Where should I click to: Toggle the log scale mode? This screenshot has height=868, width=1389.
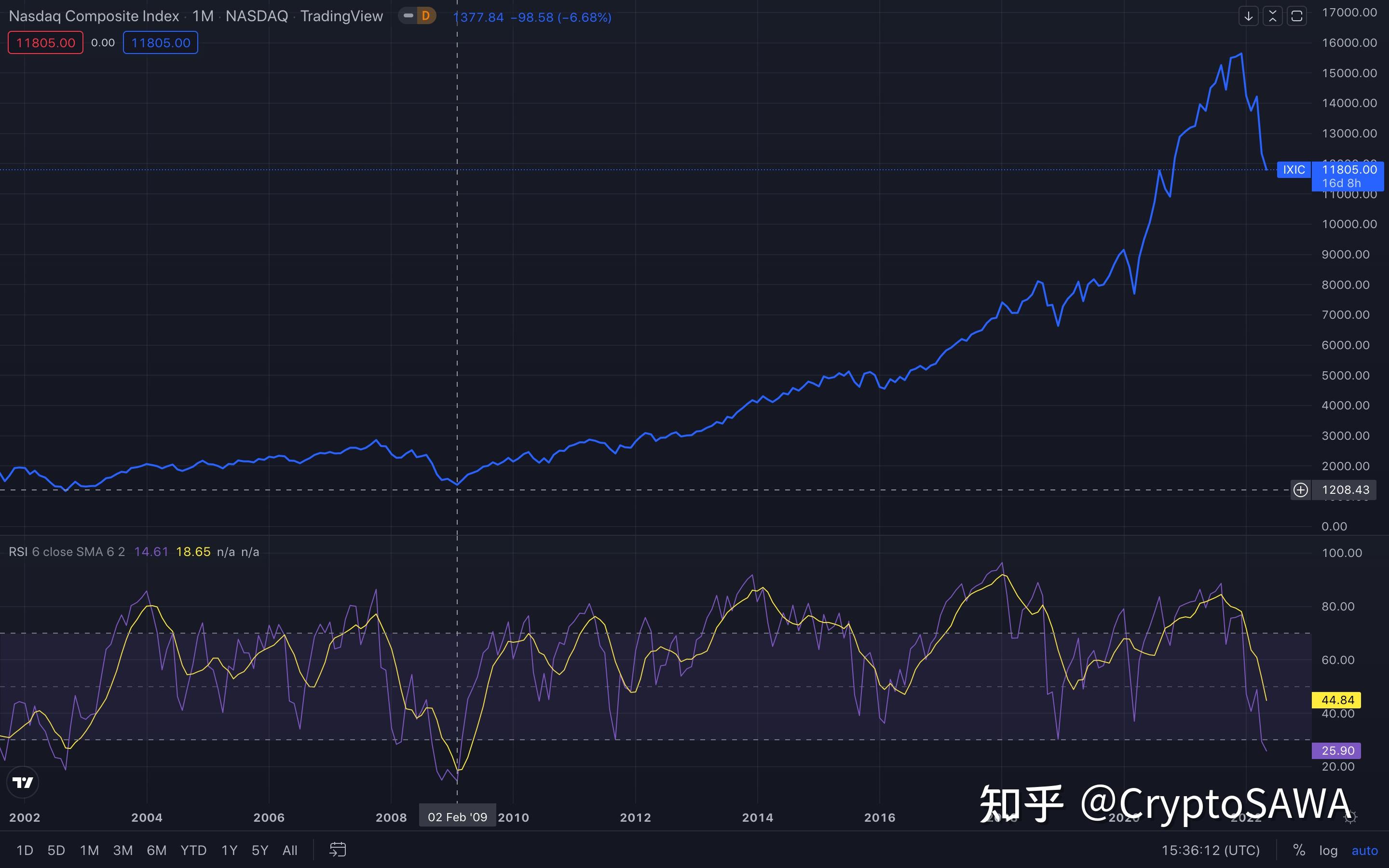pos(1328,850)
